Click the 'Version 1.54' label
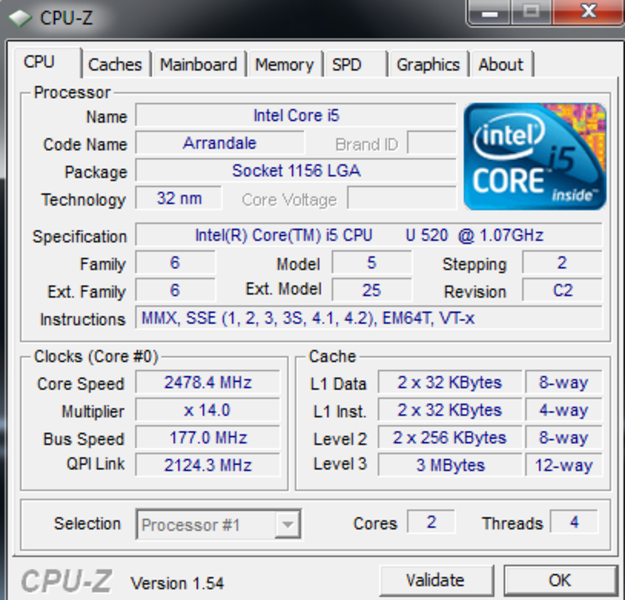Viewport: 625px width, 600px height. pos(177,583)
